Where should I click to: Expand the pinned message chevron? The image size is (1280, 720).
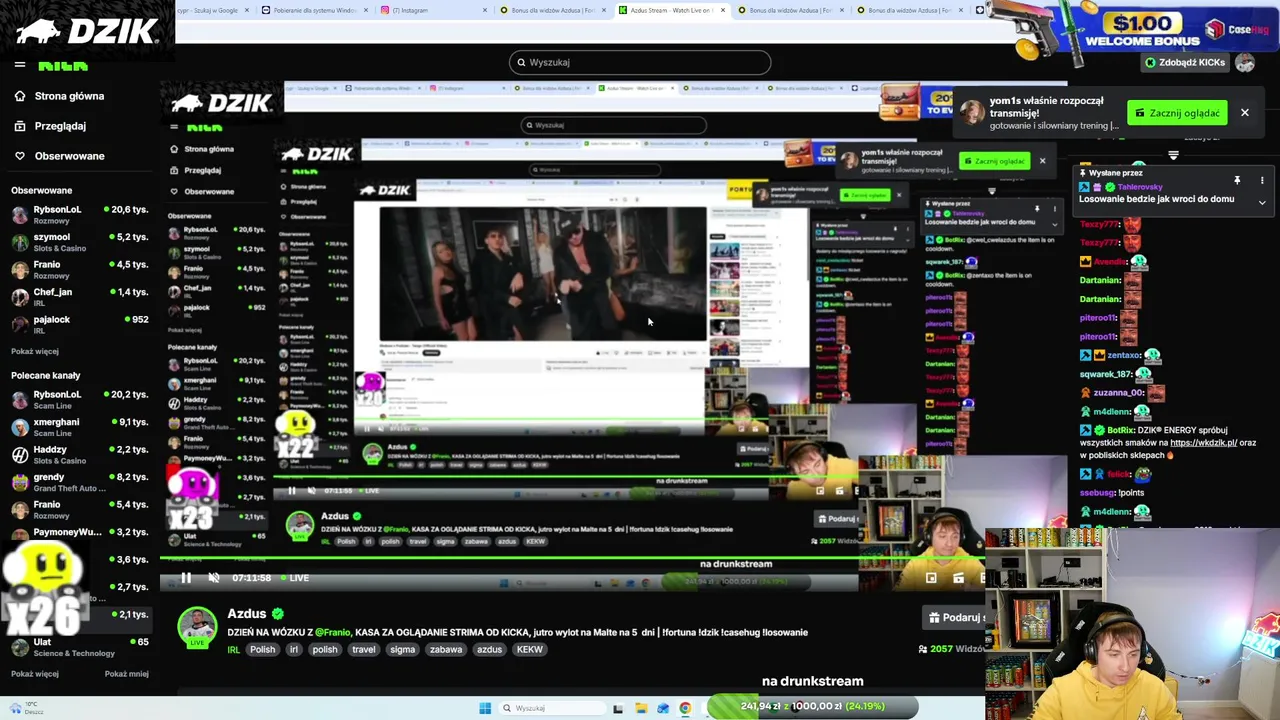(x=1262, y=203)
